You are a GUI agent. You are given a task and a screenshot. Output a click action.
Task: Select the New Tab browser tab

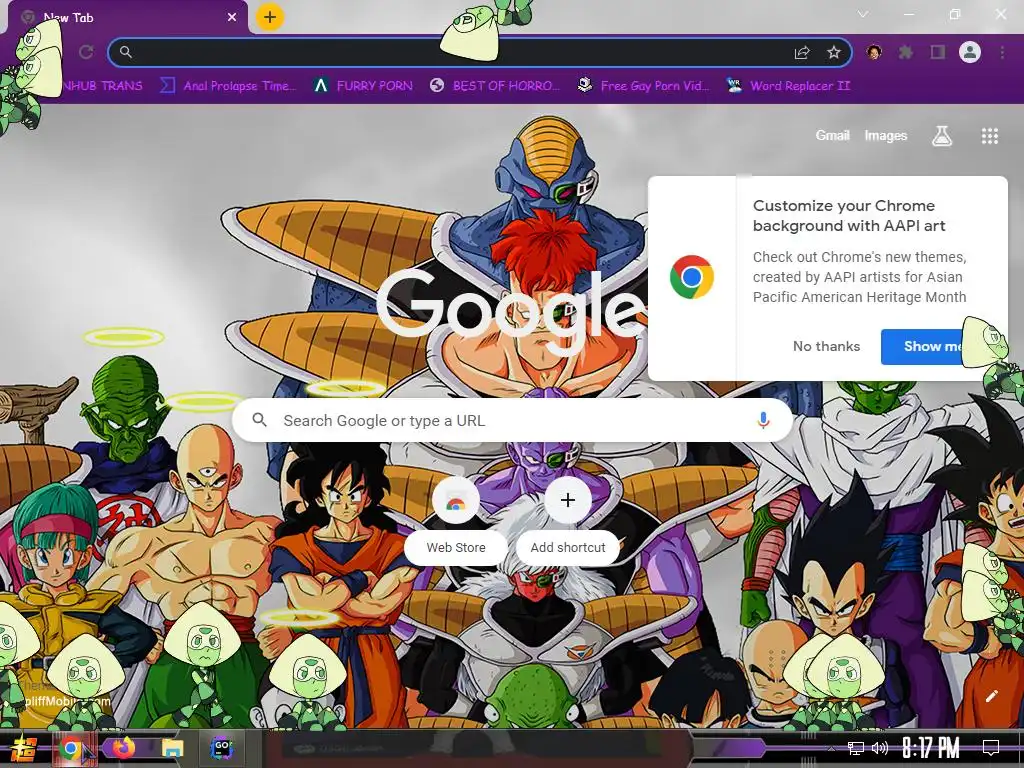(x=127, y=18)
